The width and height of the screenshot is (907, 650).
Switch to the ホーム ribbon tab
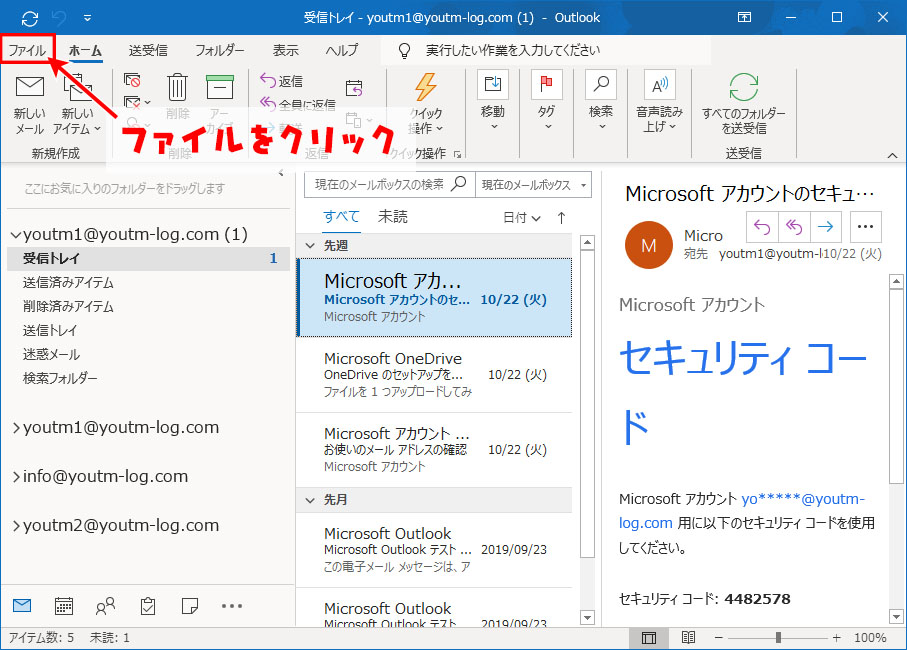click(x=86, y=50)
